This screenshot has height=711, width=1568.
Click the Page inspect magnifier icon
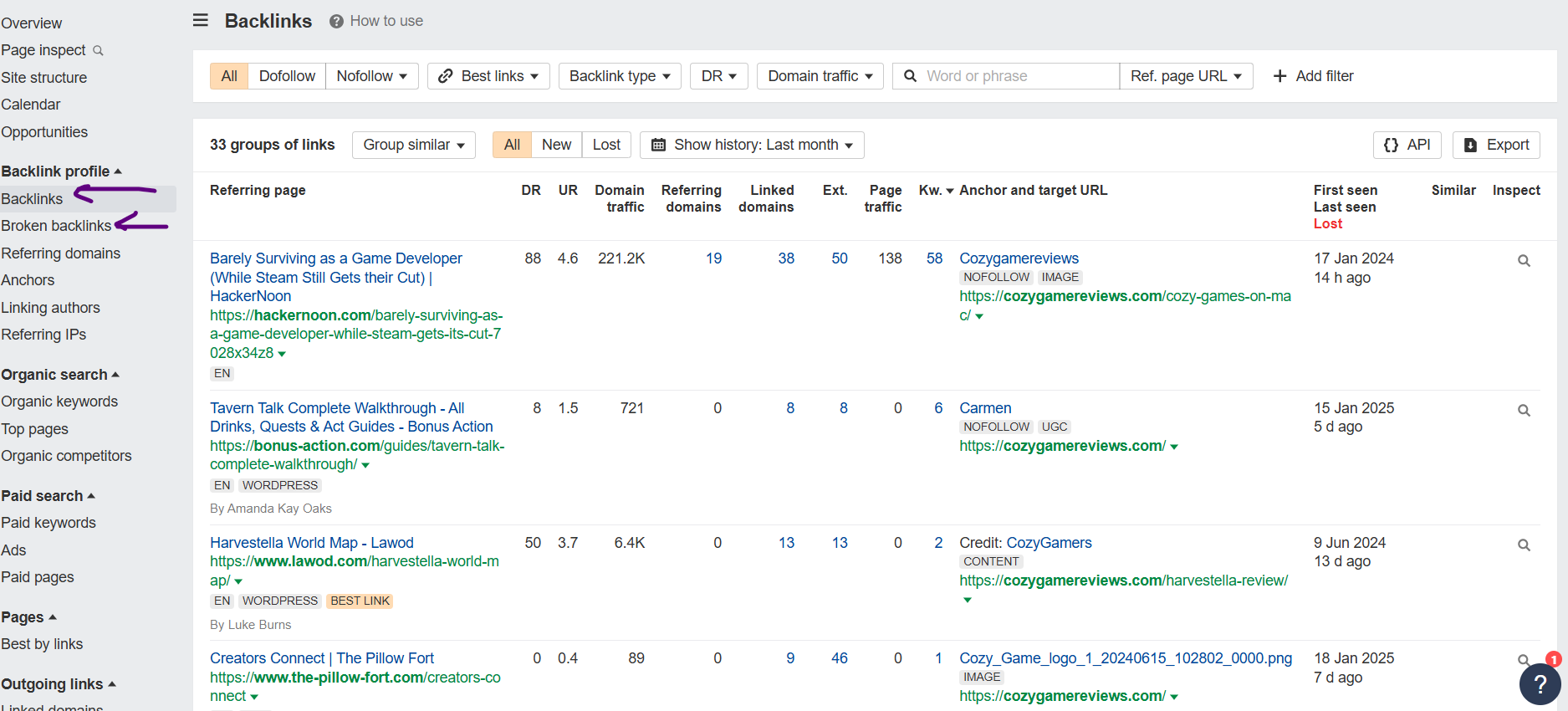pos(98,51)
